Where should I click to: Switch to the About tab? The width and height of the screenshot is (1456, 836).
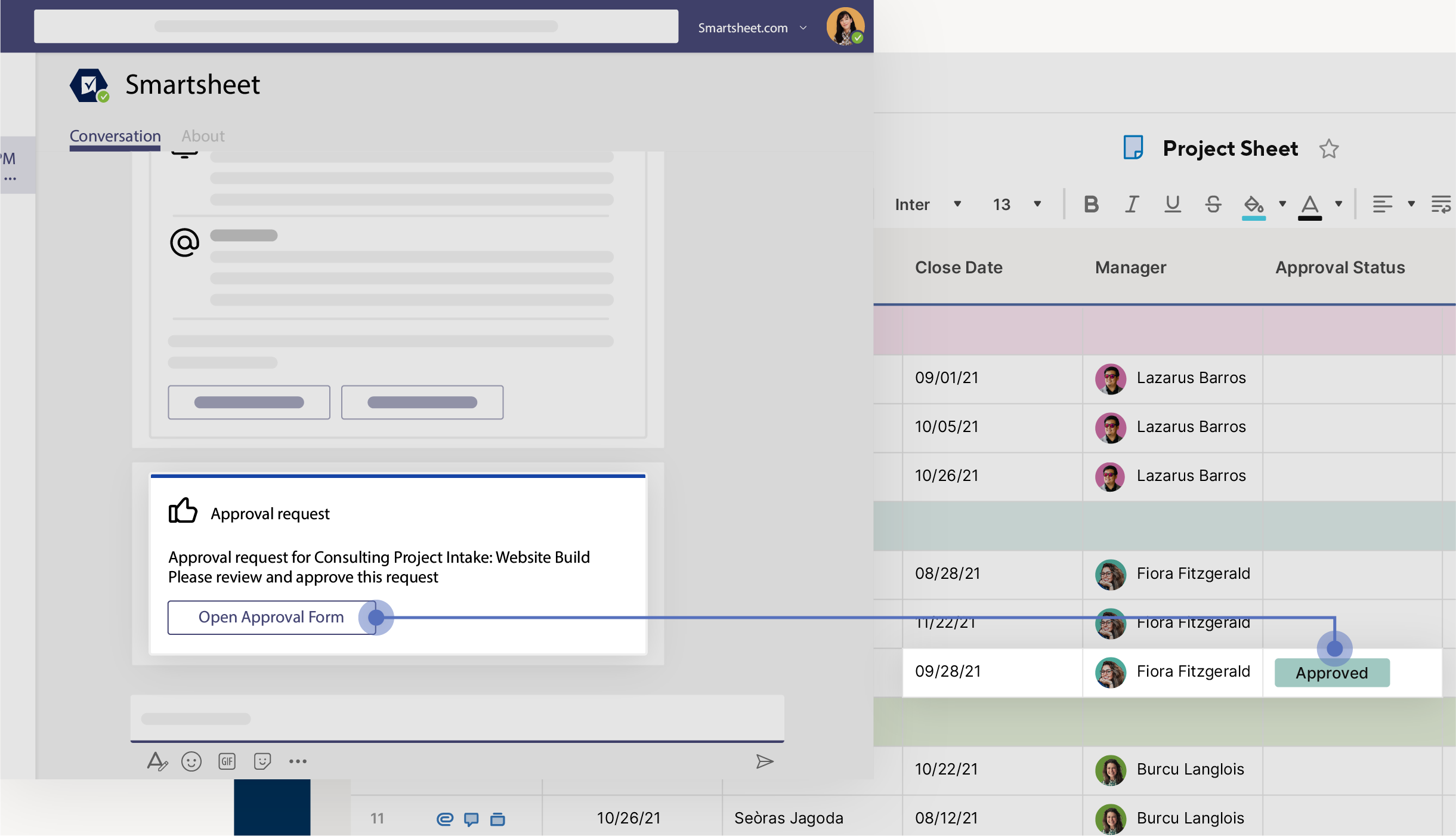(203, 136)
